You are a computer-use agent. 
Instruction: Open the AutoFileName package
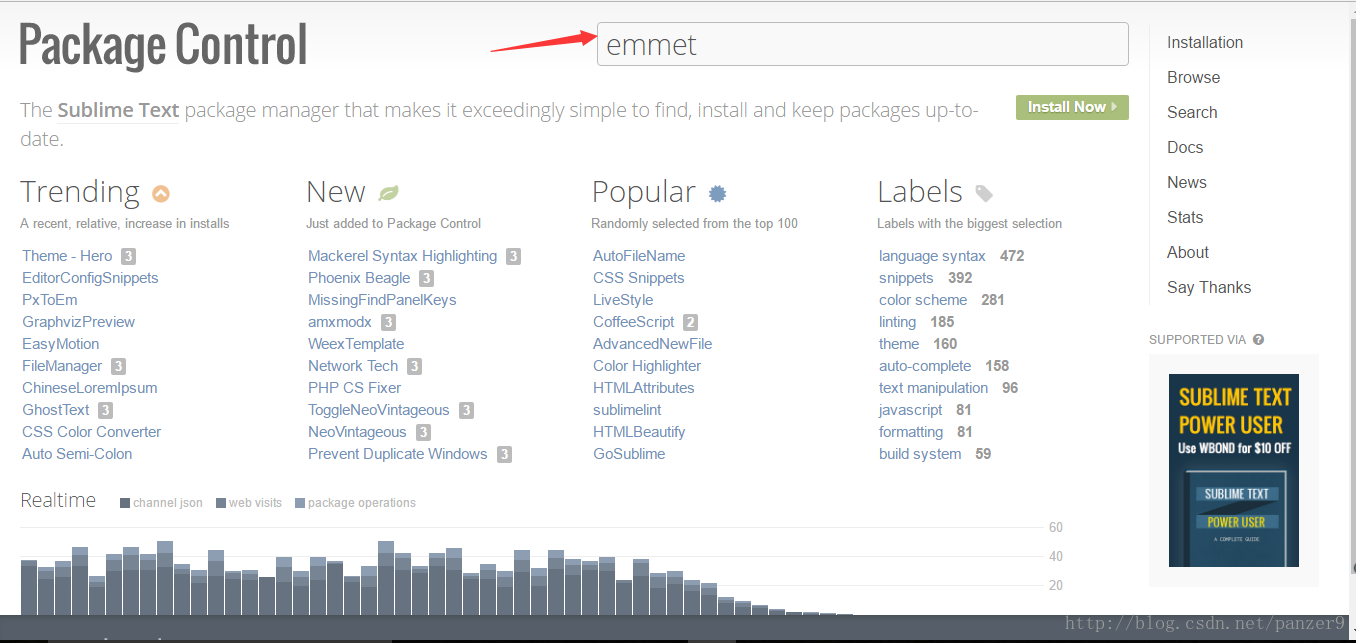tap(639, 256)
